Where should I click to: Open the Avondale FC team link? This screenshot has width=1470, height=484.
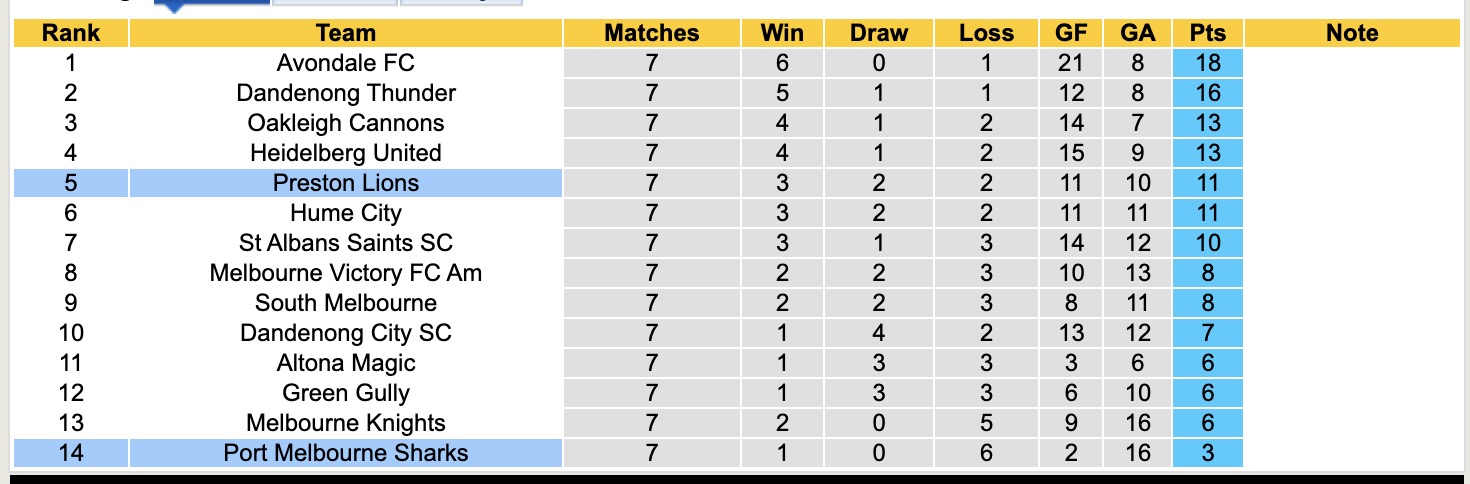[x=345, y=63]
